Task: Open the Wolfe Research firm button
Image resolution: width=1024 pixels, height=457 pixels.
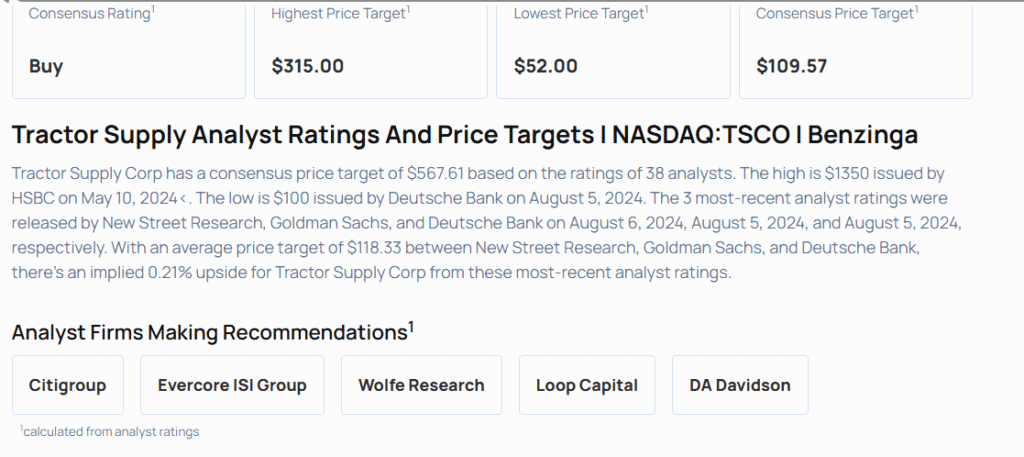Action: coord(421,385)
